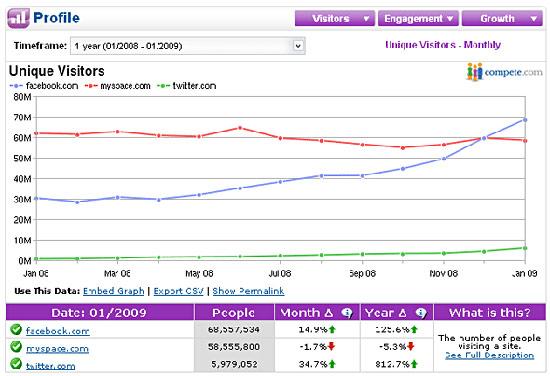
Task: Click the Jul 08 axis label
Action: pos(280,274)
